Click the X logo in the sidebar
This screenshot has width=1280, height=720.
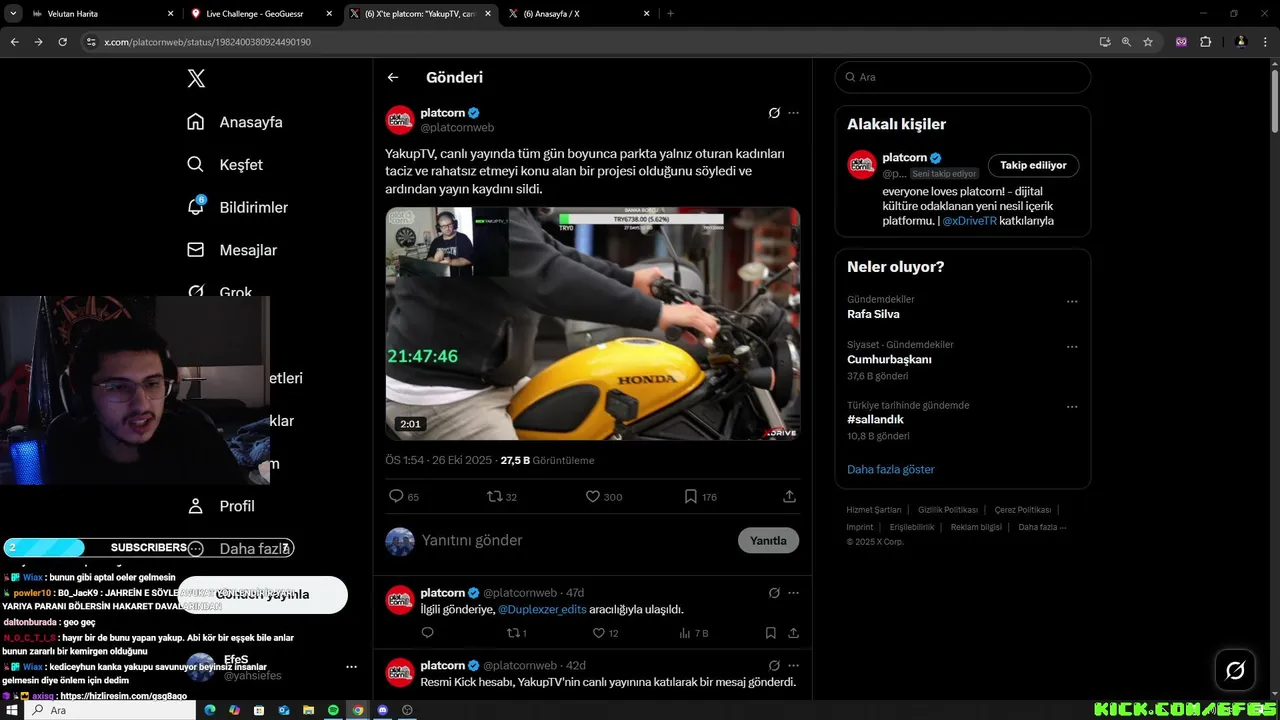click(x=196, y=79)
